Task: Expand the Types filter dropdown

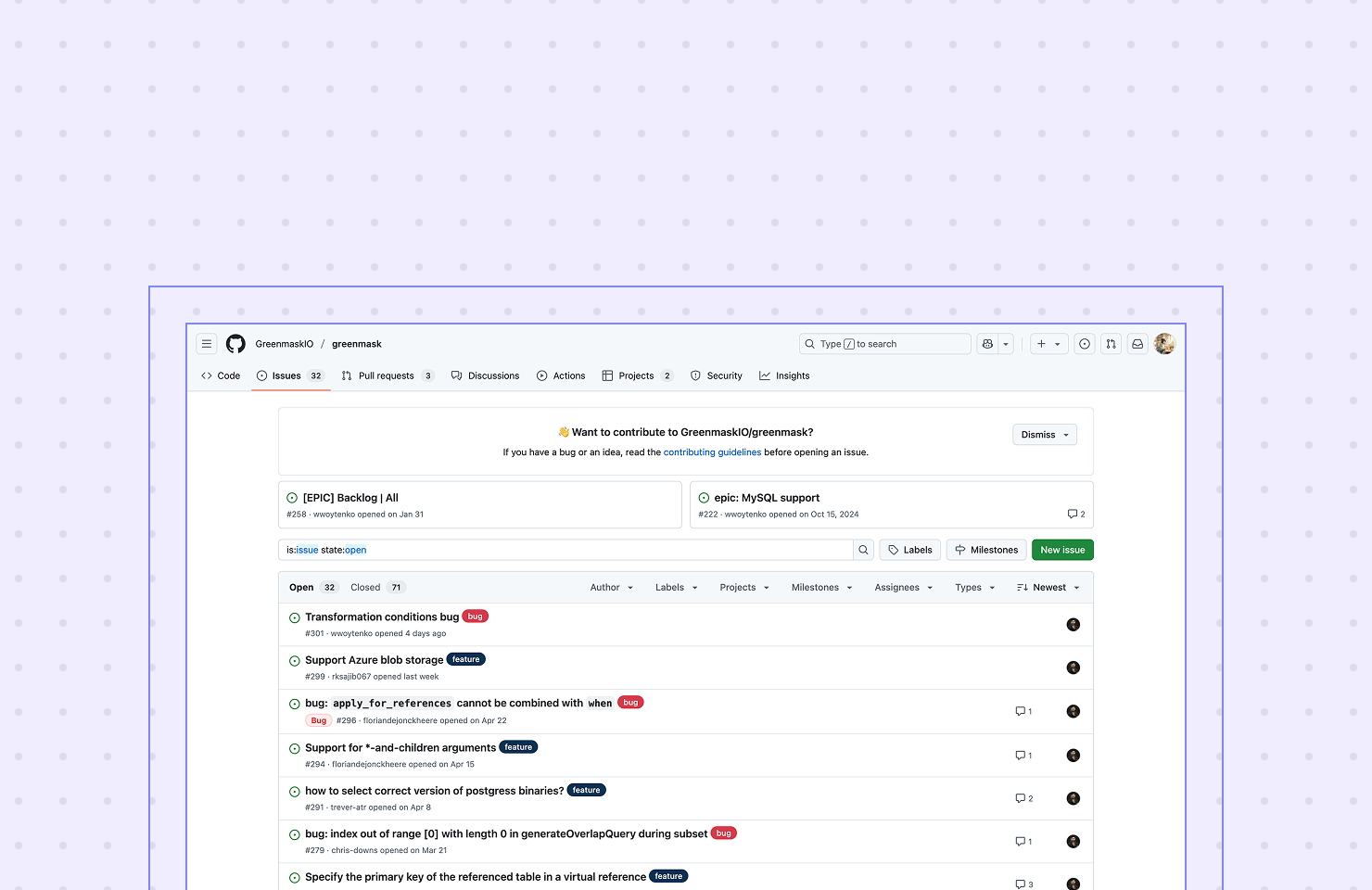Action: pyautogui.click(x=975, y=588)
